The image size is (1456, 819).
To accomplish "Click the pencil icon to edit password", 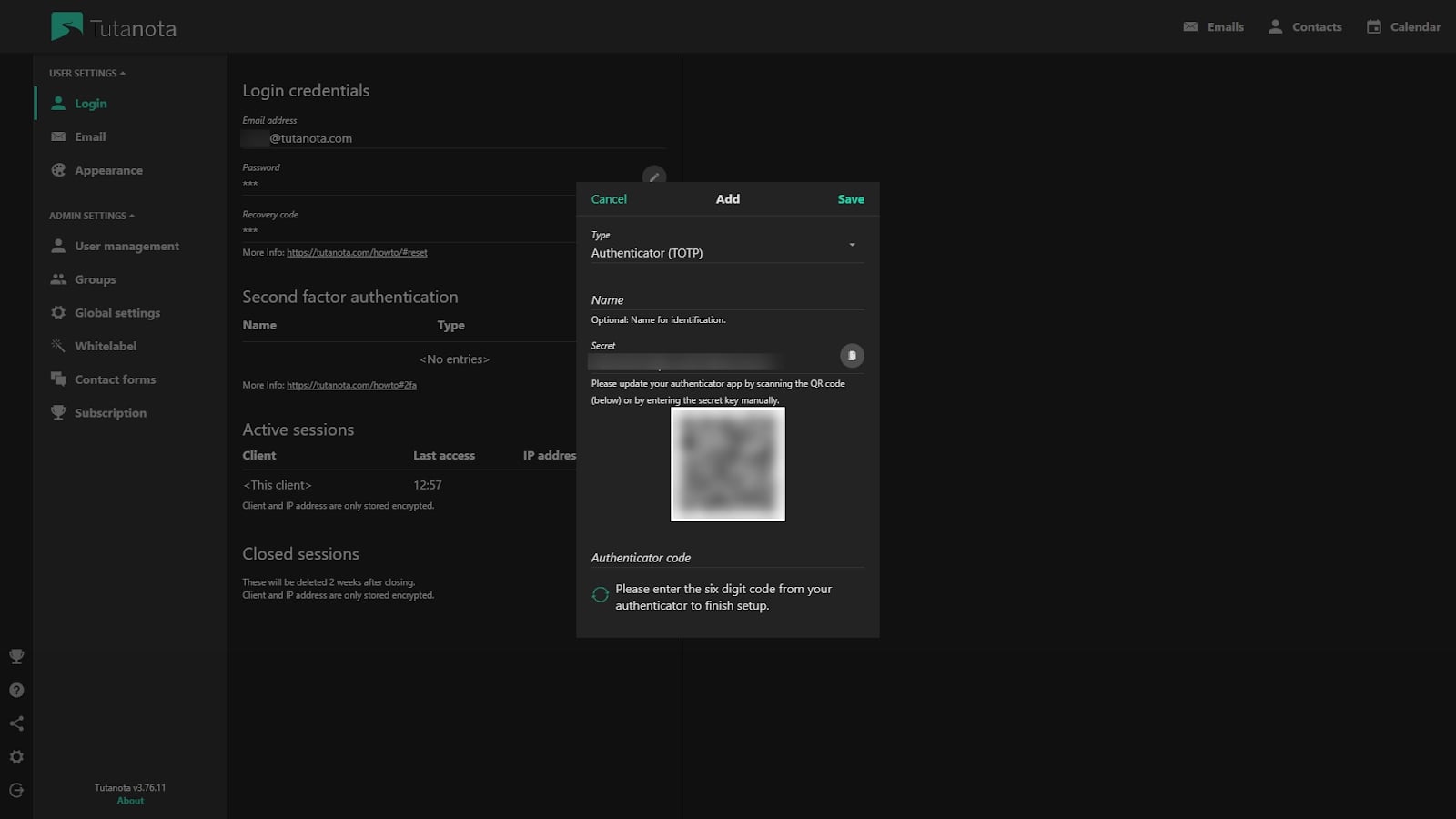I will coord(653,177).
